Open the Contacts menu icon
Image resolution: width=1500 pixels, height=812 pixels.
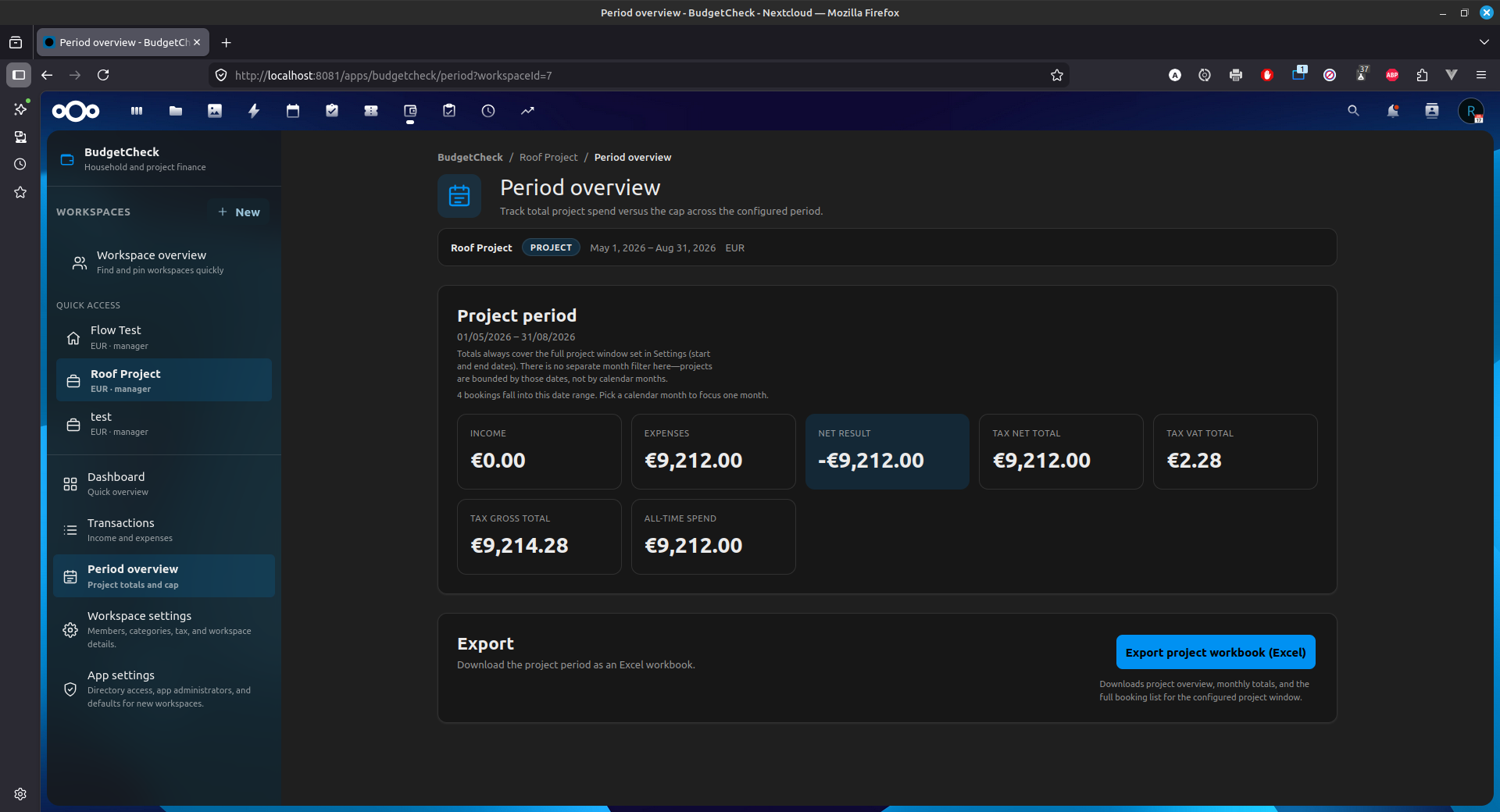tap(1431, 111)
